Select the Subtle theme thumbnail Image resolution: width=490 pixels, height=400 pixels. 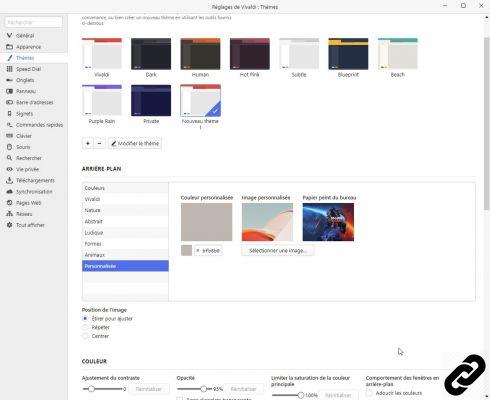pos(299,54)
